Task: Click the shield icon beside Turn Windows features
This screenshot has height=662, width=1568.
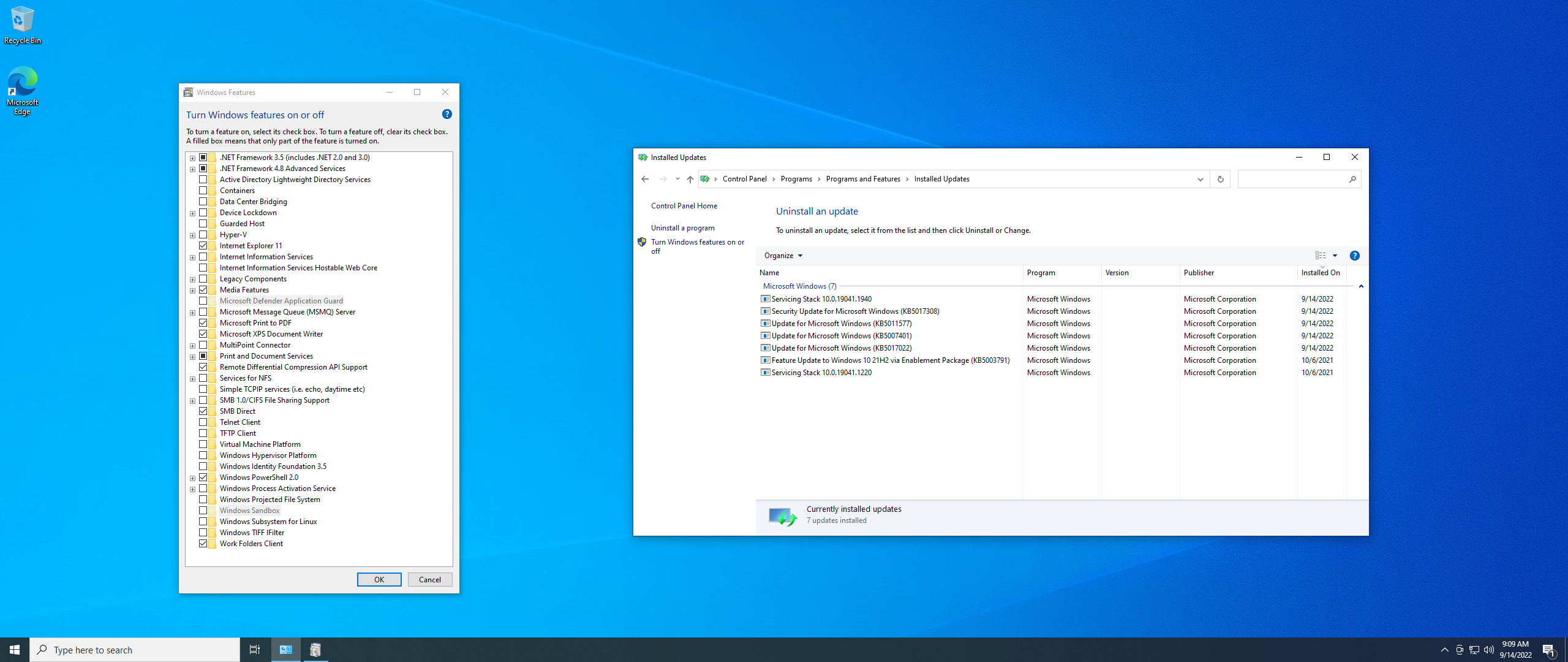Action: pyautogui.click(x=642, y=242)
